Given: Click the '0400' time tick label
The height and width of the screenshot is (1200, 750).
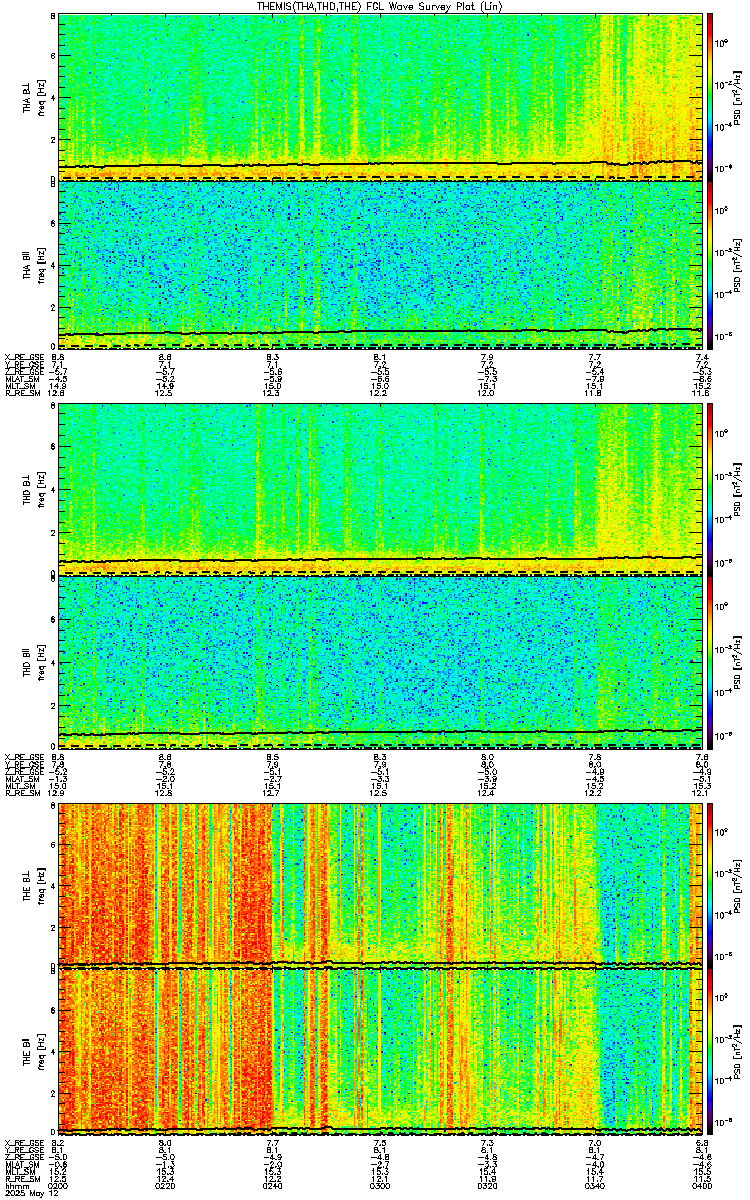Looking at the screenshot, I should [x=701, y=1184].
